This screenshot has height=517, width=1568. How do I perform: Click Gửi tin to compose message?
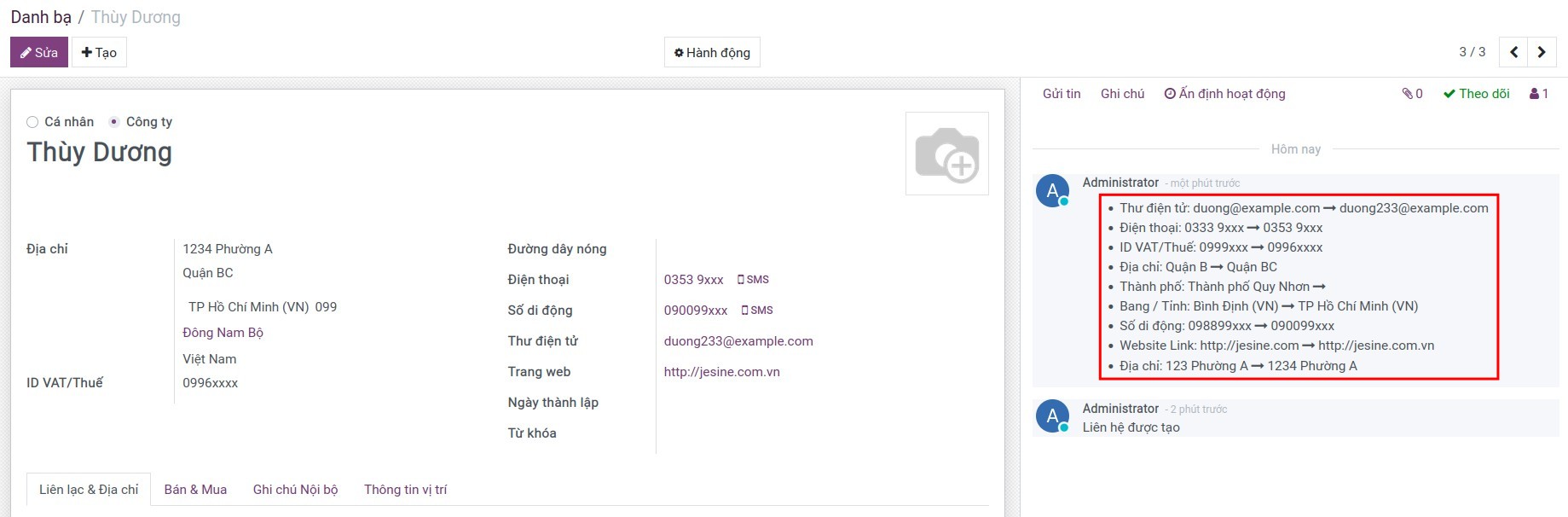point(1061,94)
